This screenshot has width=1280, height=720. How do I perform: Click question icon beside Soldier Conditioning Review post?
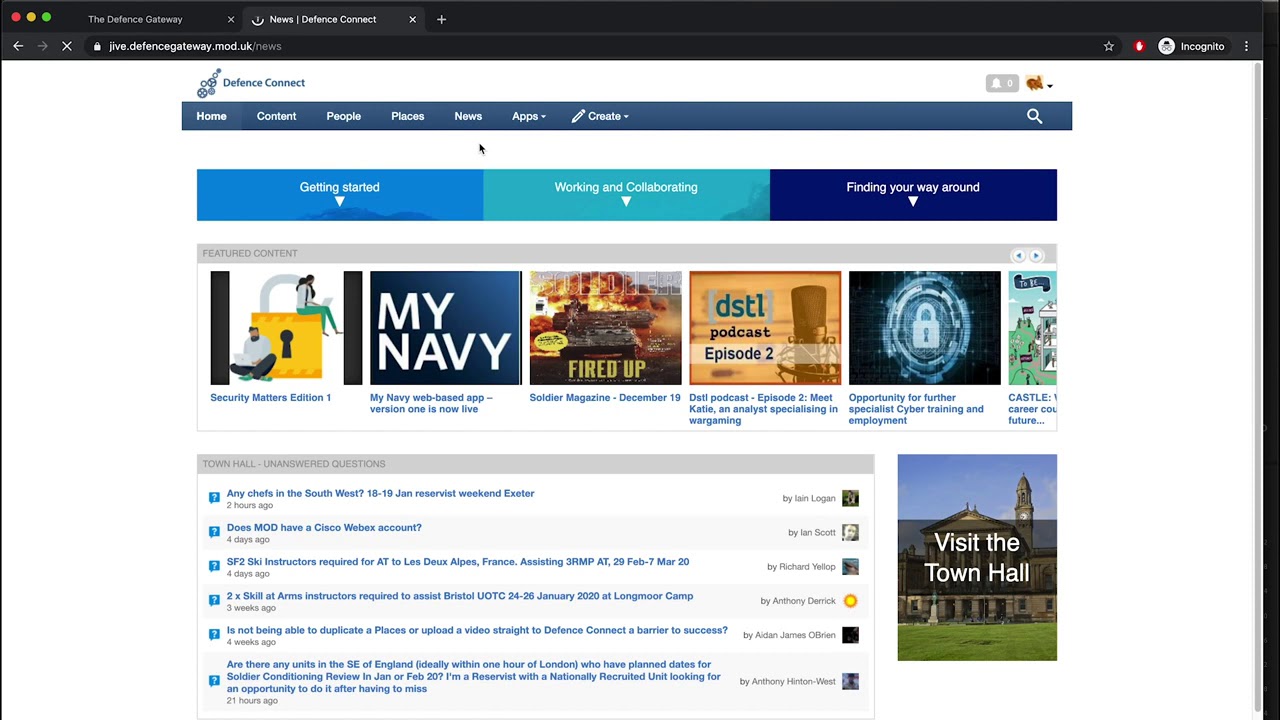click(x=214, y=681)
